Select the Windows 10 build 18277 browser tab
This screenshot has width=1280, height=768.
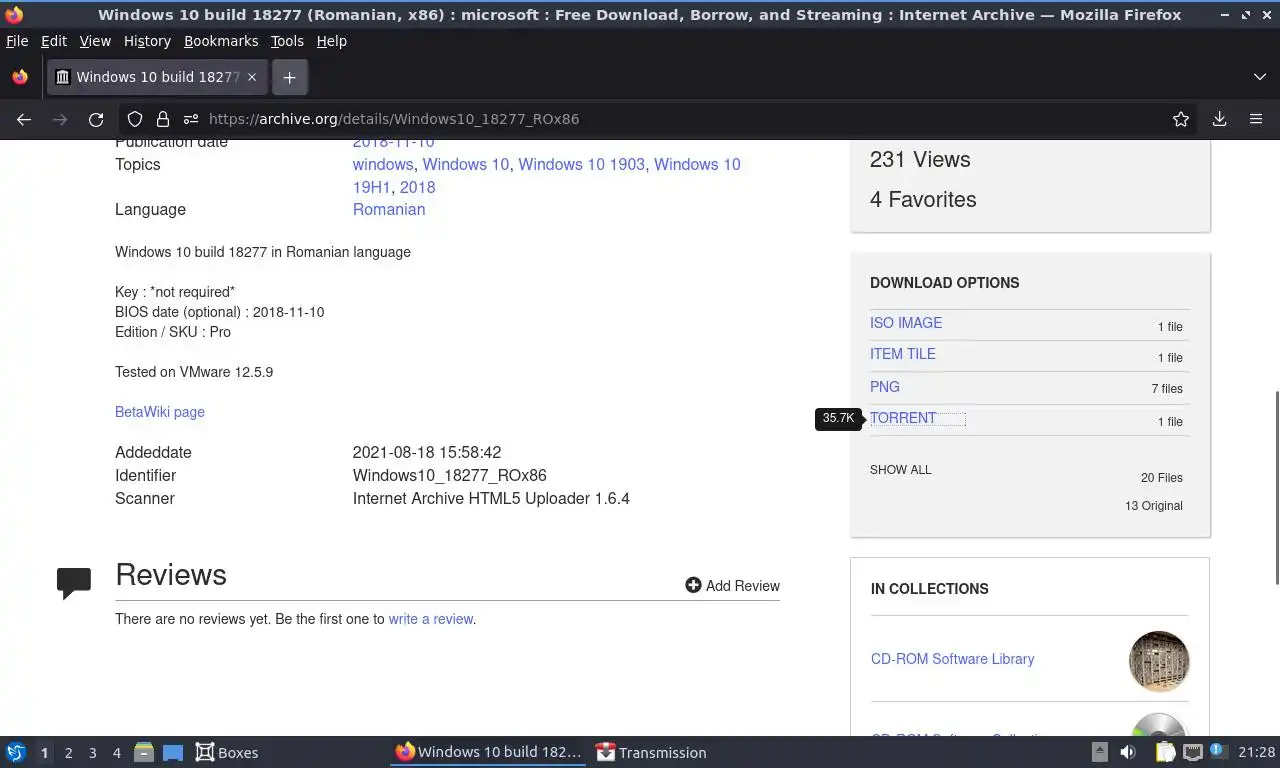(157, 77)
